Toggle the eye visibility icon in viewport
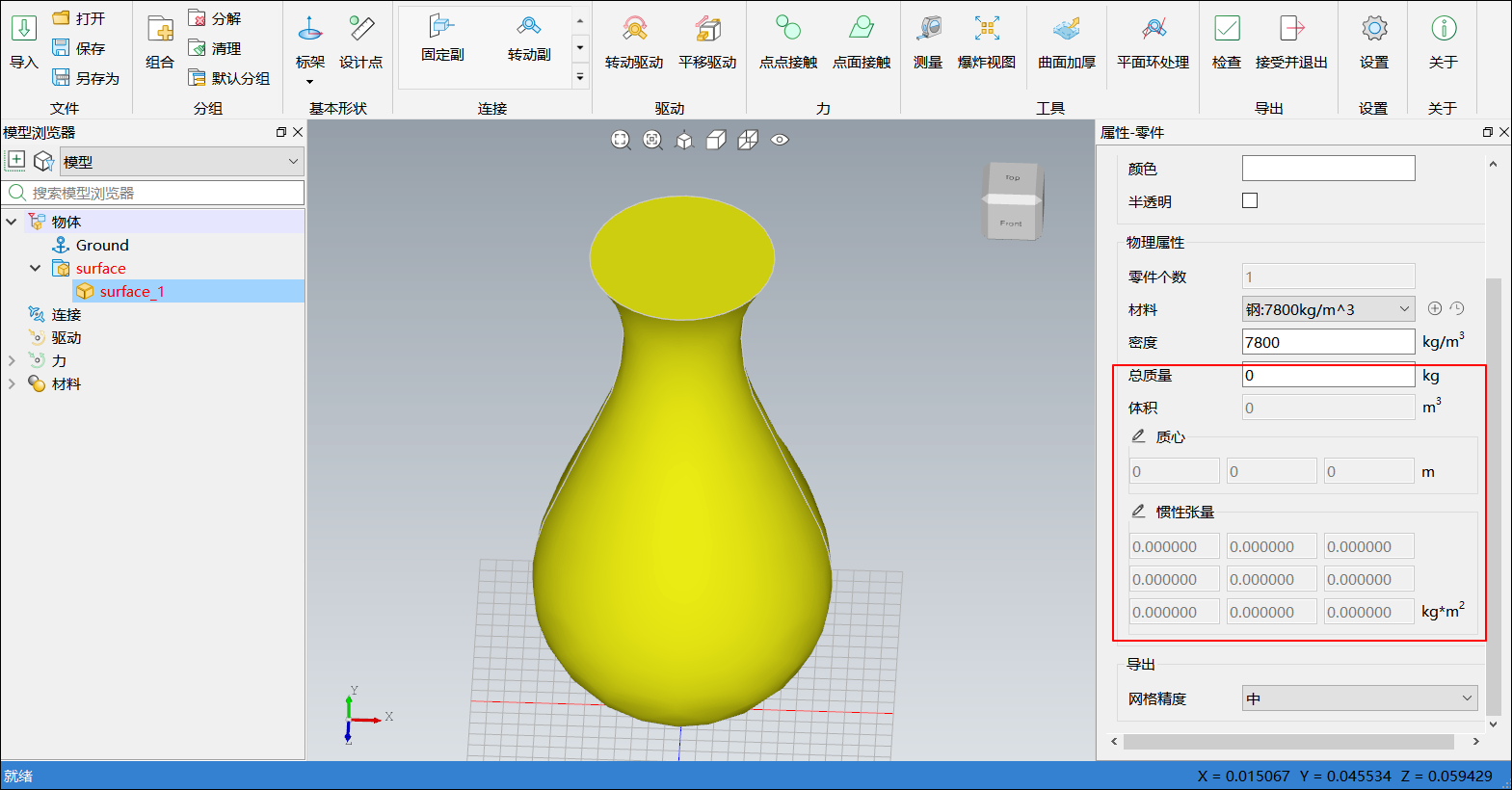1512x790 pixels. (x=780, y=140)
